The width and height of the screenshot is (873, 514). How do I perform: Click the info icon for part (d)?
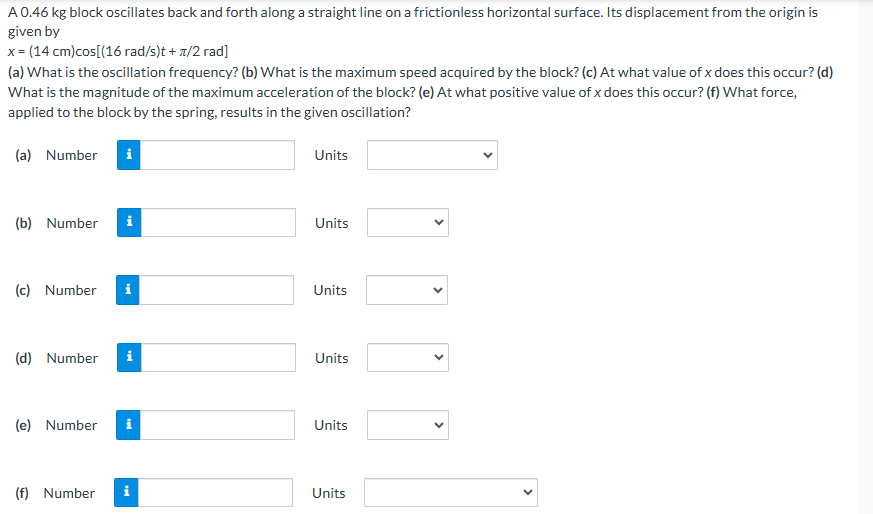click(128, 358)
